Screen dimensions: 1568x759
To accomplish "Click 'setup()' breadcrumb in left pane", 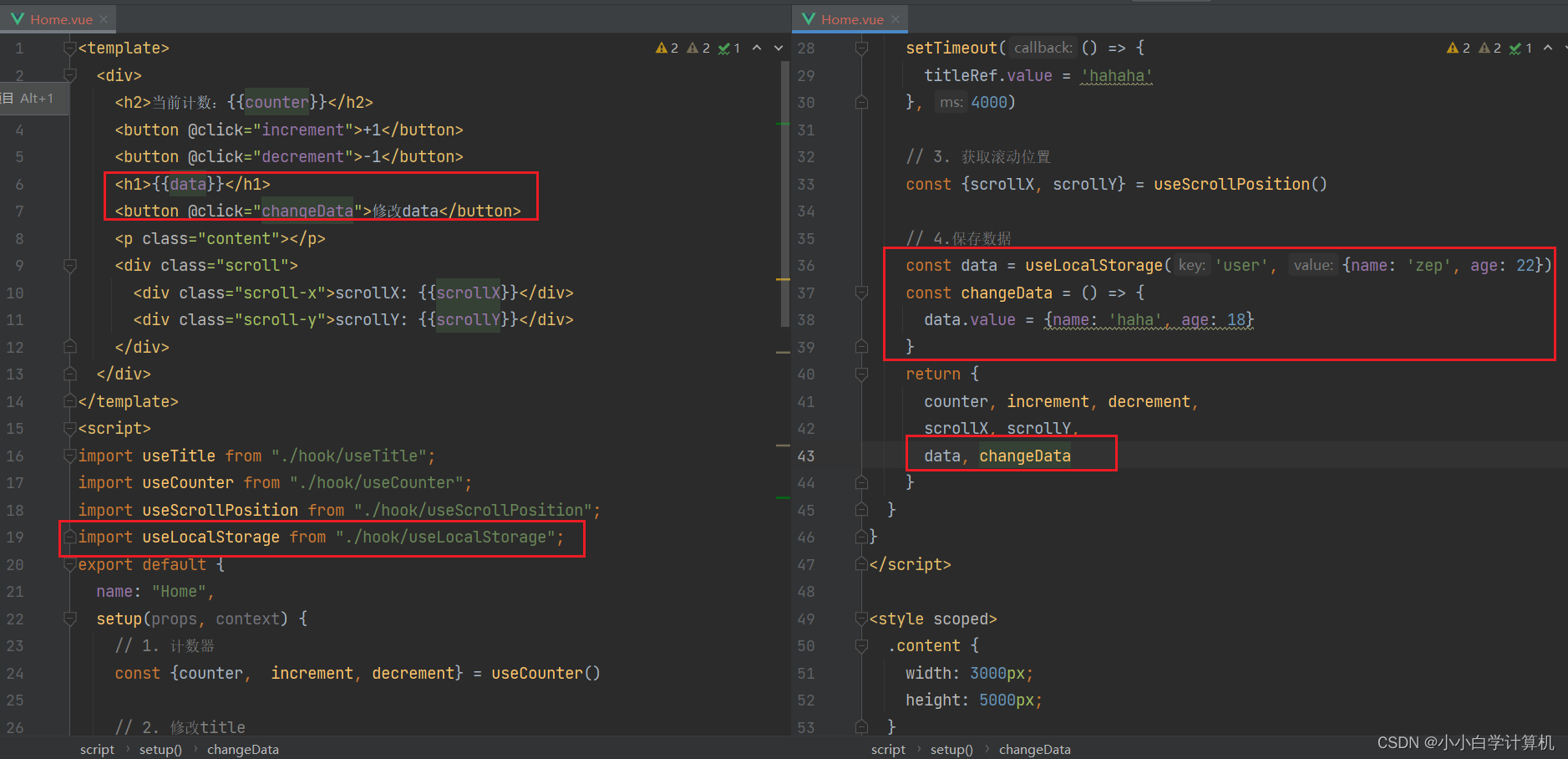I will [160, 750].
